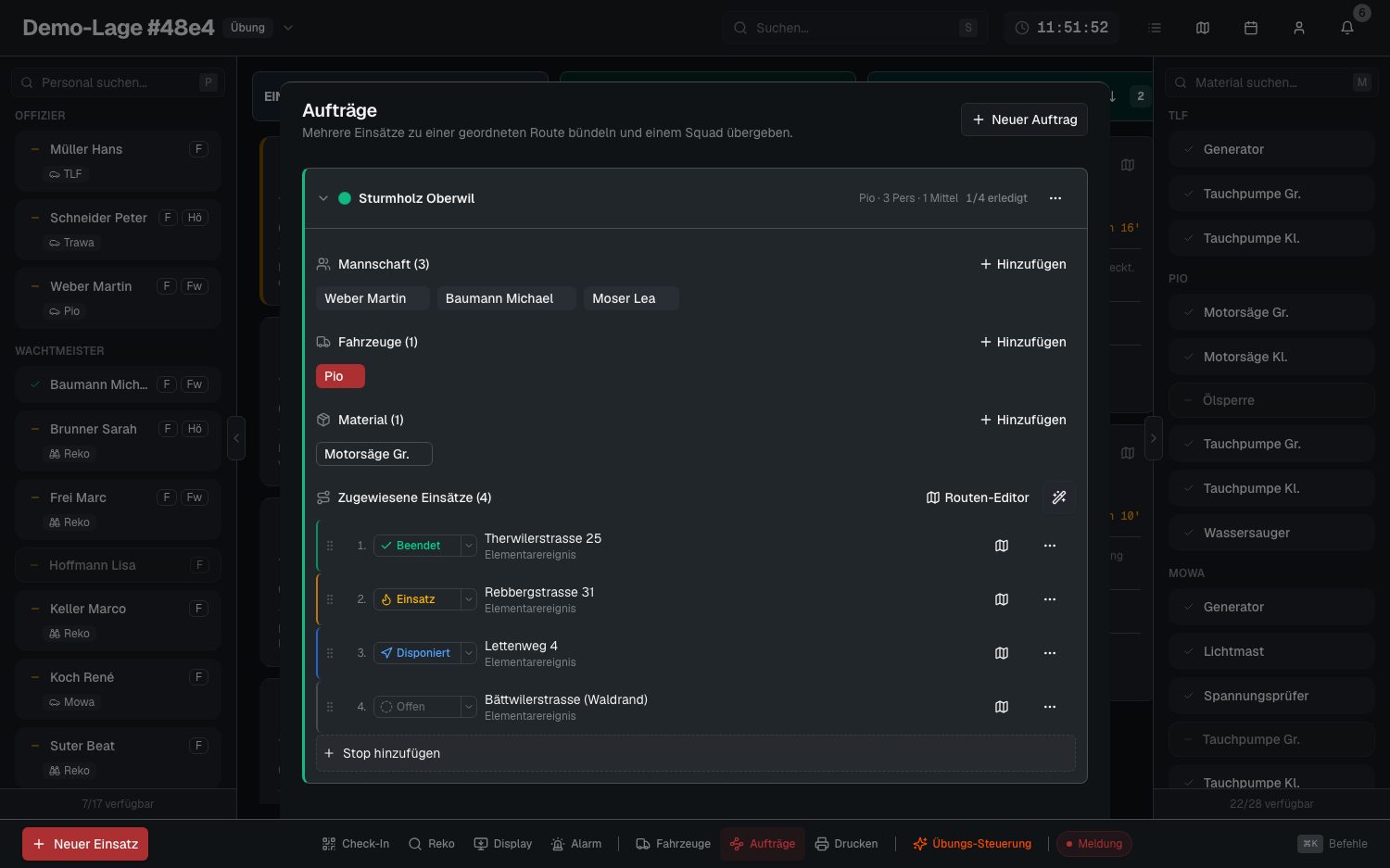Toggle Ölsperre material availability

tap(1188, 400)
